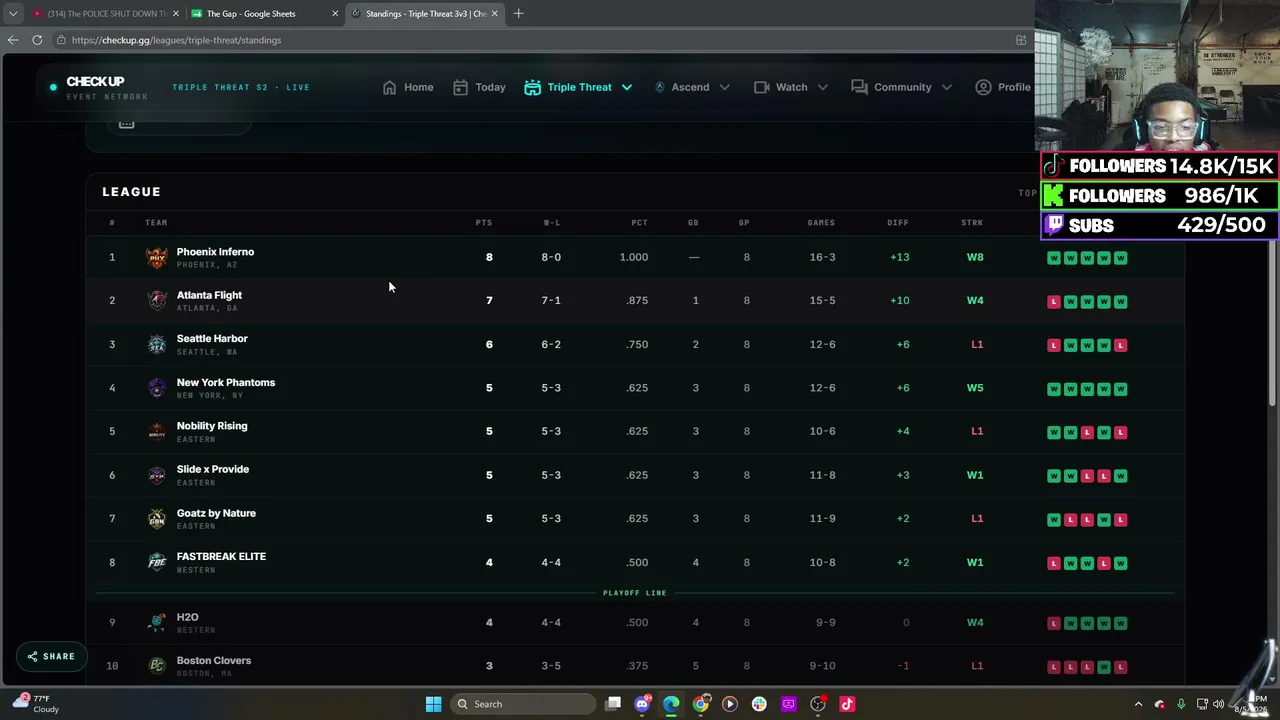Click Phoenix Inferno's +13 diff value
The width and height of the screenshot is (1280, 720).
[x=899, y=257]
